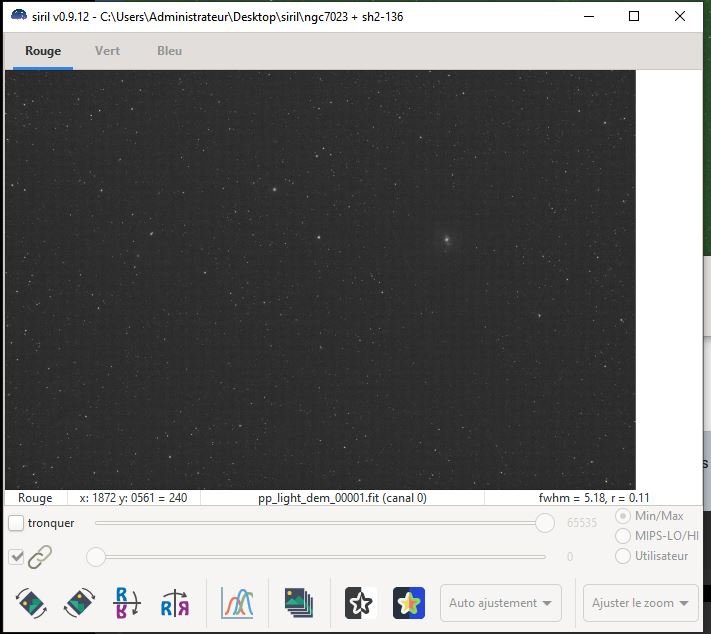Select the Min/Max radio option
Image resolution: width=711 pixels, height=634 pixels.
click(623, 516)
